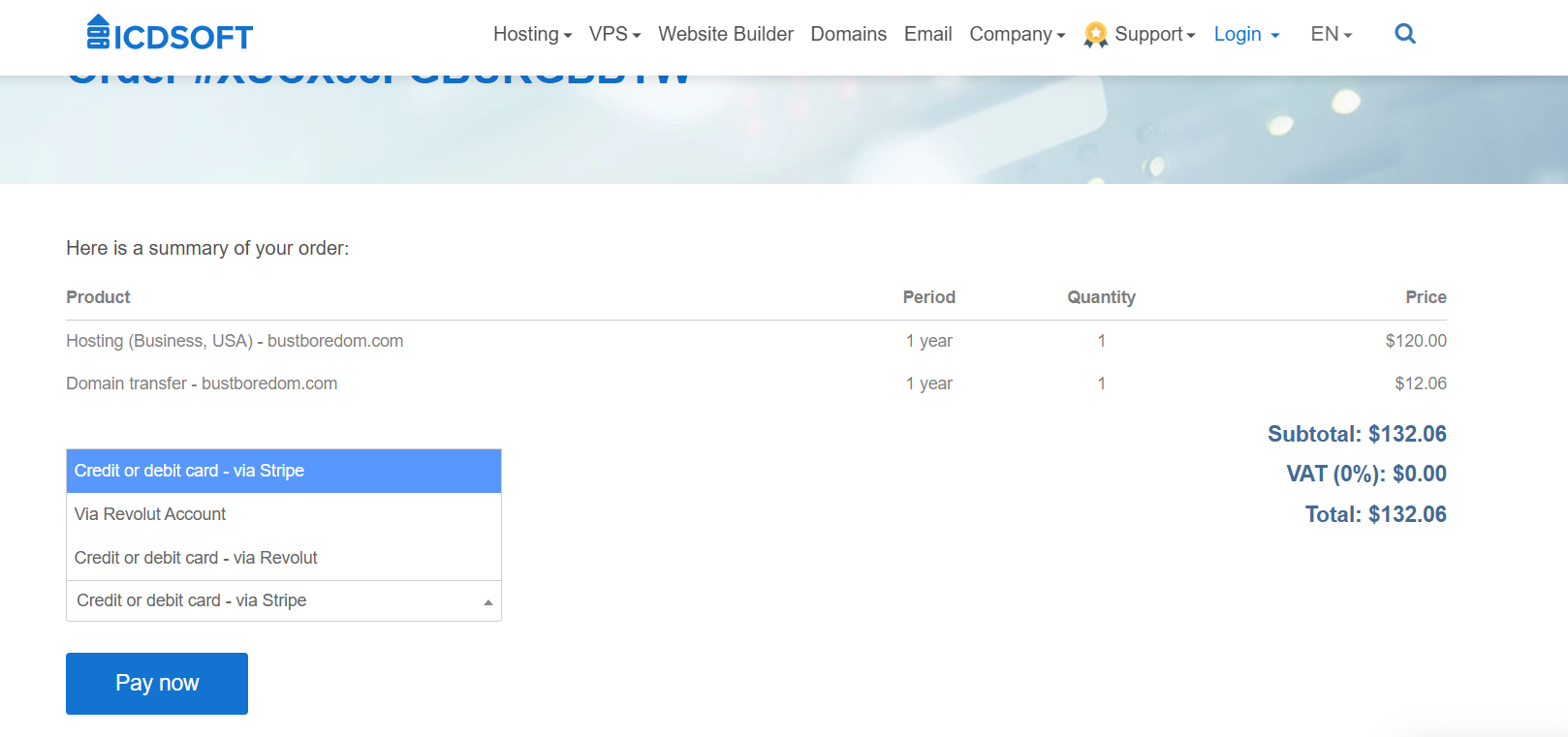Expand the VPS menu
The image size is (1568, 737).
614,34
